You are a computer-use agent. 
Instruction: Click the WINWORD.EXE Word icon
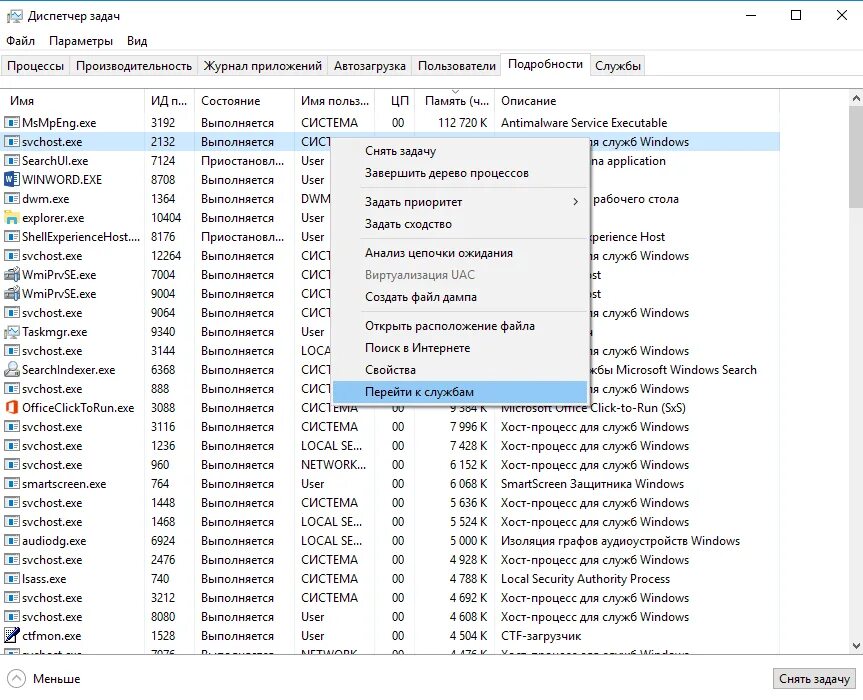tap(12, 179)
